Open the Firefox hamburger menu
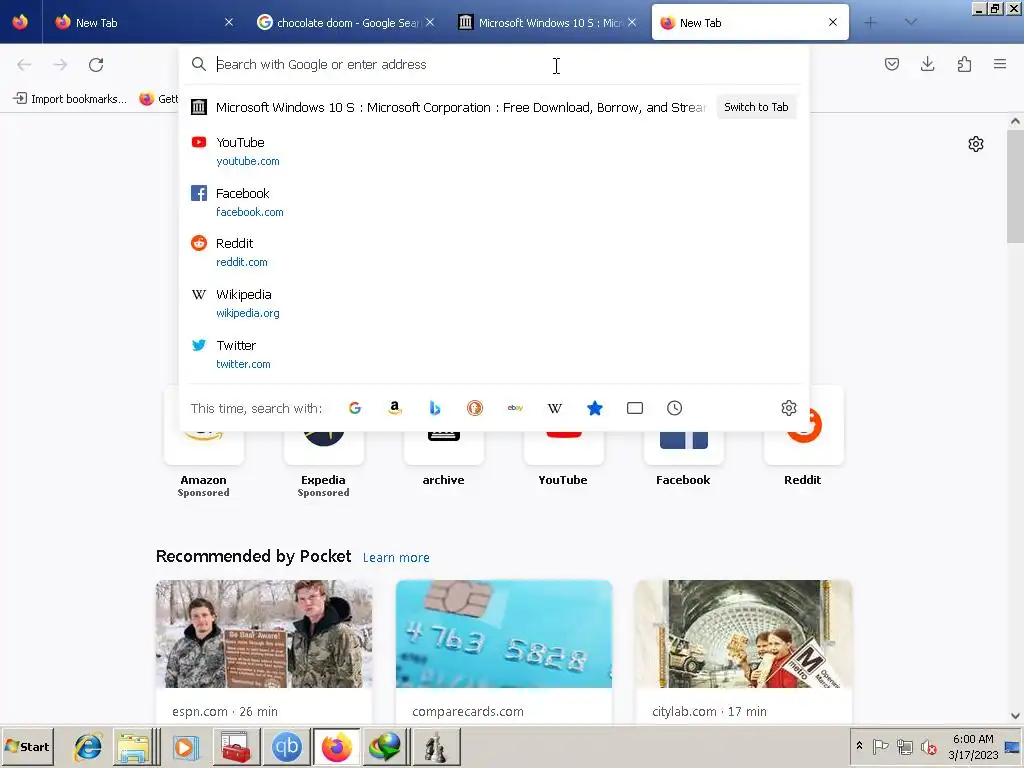This screenshot has height=768, width=1024. (1000, 64)
